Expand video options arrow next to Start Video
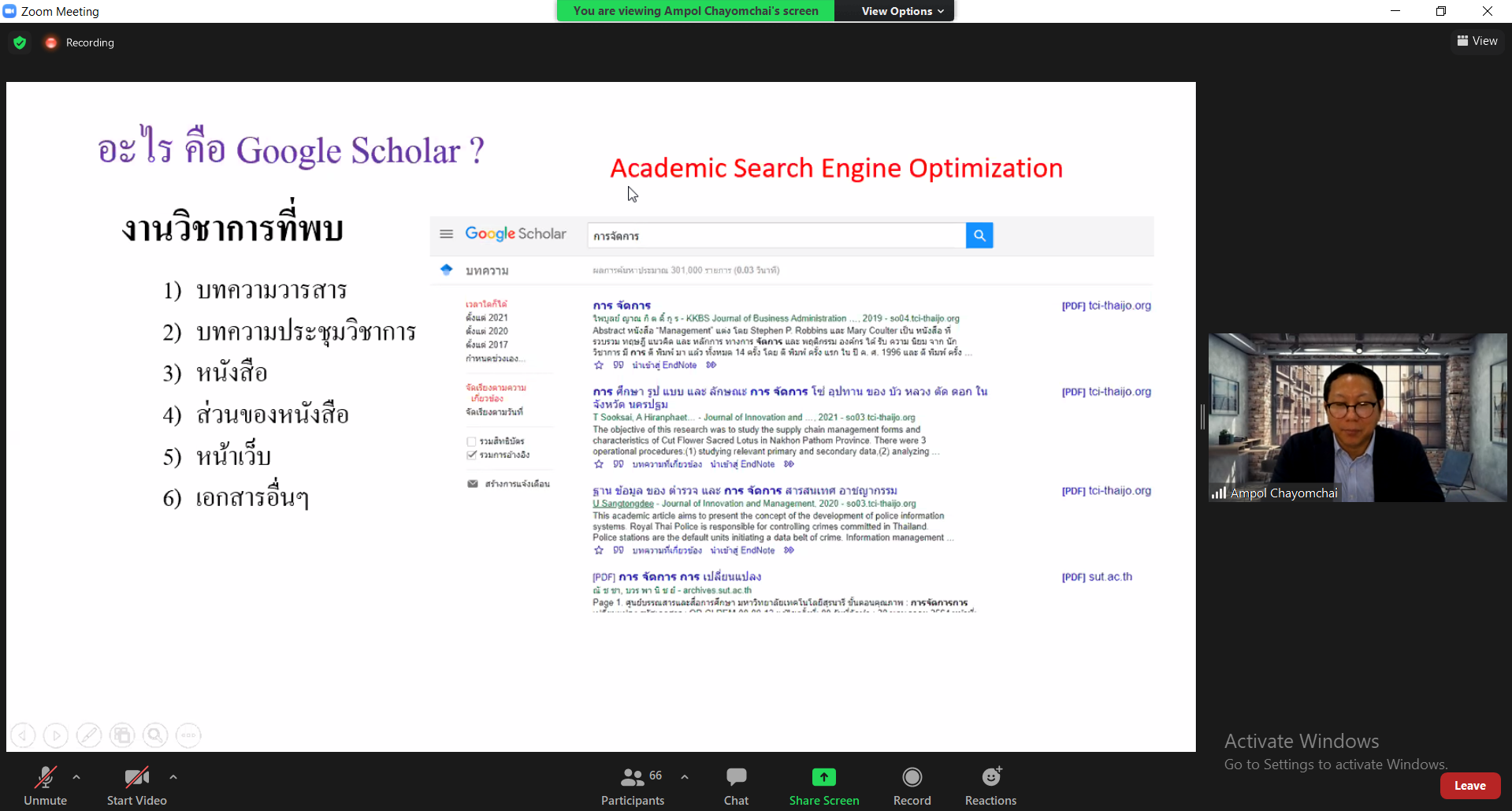Image resolution: width=1512 pixels, height=811 pixels. coord(173,777)
